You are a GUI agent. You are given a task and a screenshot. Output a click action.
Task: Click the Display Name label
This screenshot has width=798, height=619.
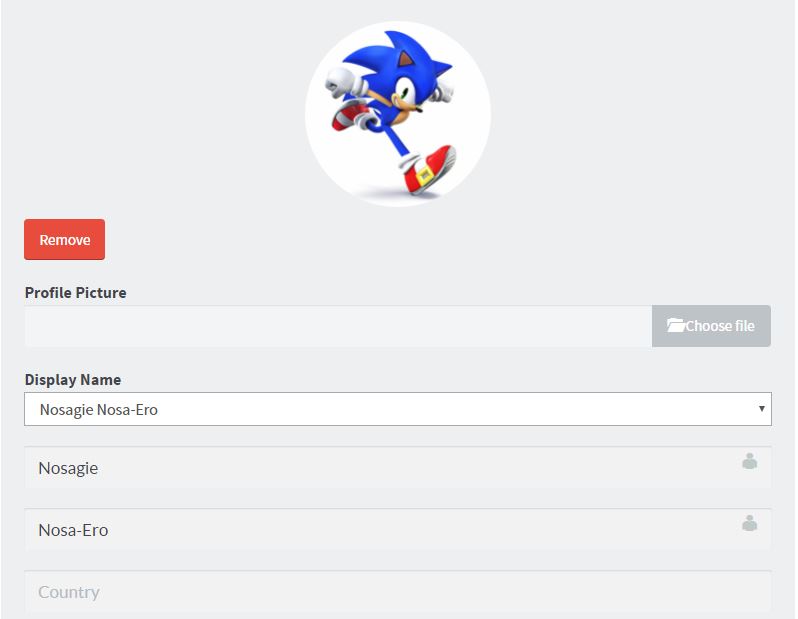[x=73, y=380]
